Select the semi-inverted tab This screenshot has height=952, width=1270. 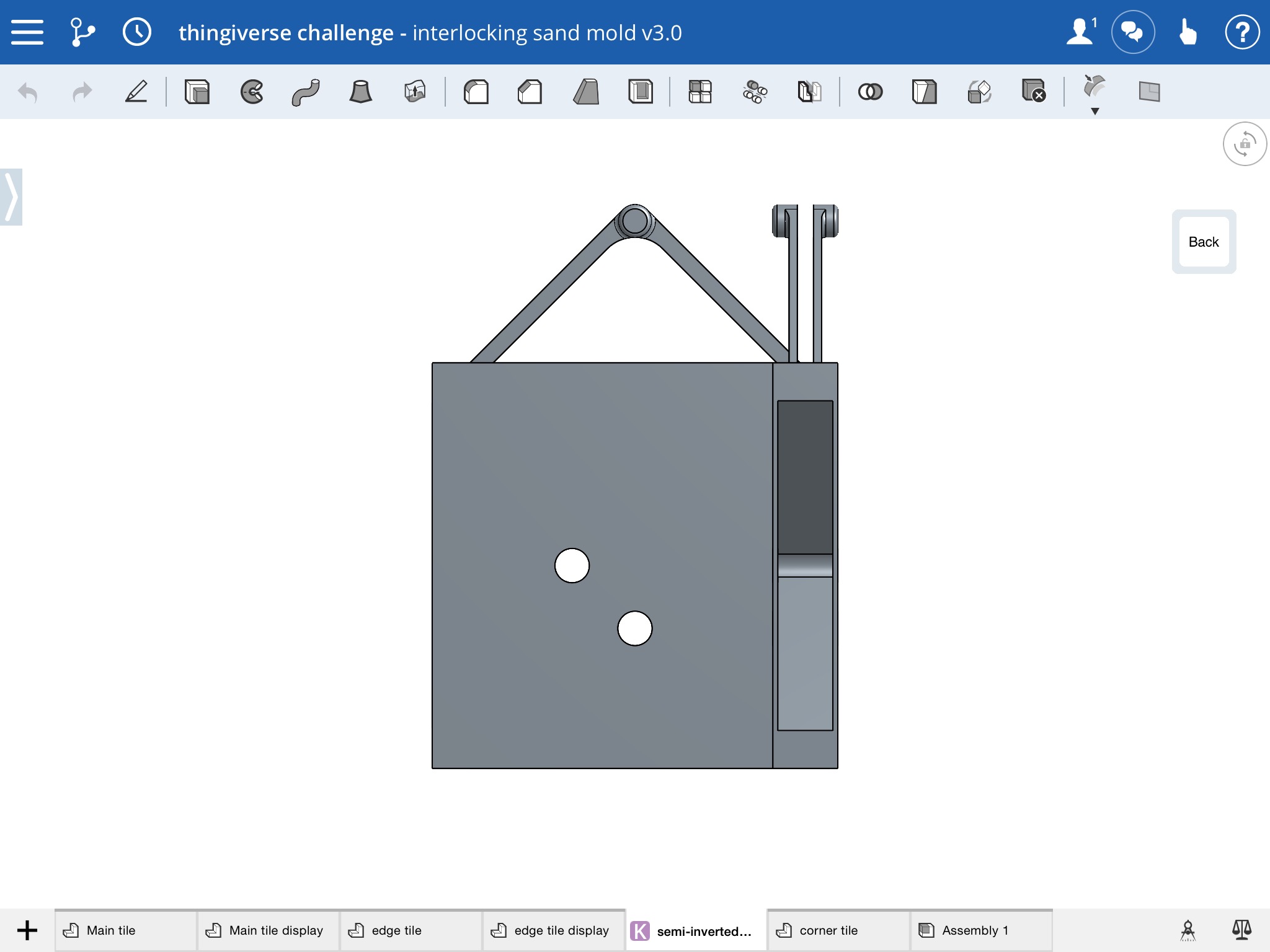click(x=696, y=930)
